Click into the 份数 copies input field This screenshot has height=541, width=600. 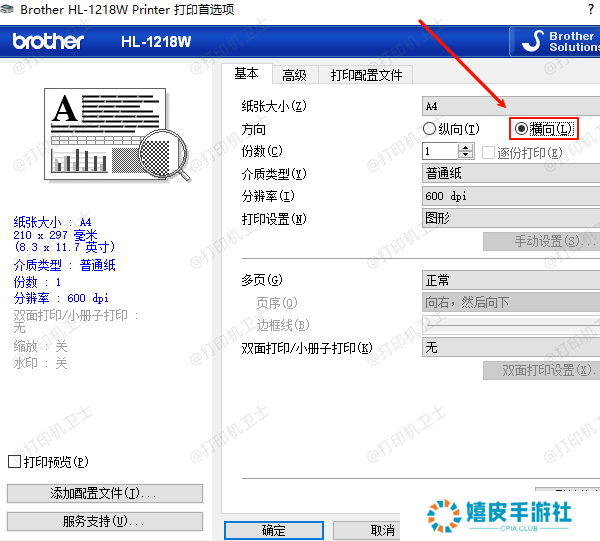pyautogui.click(x=439, y=151)
